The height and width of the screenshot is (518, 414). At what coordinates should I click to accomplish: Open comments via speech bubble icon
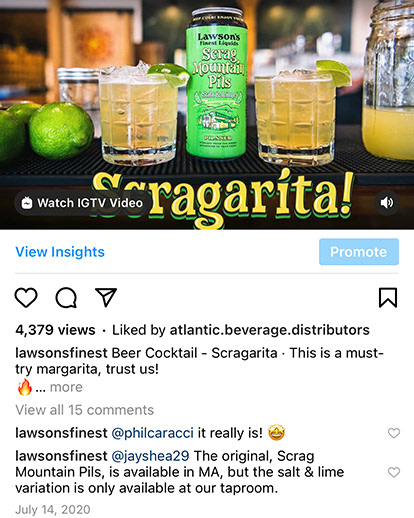coord(66,297)
